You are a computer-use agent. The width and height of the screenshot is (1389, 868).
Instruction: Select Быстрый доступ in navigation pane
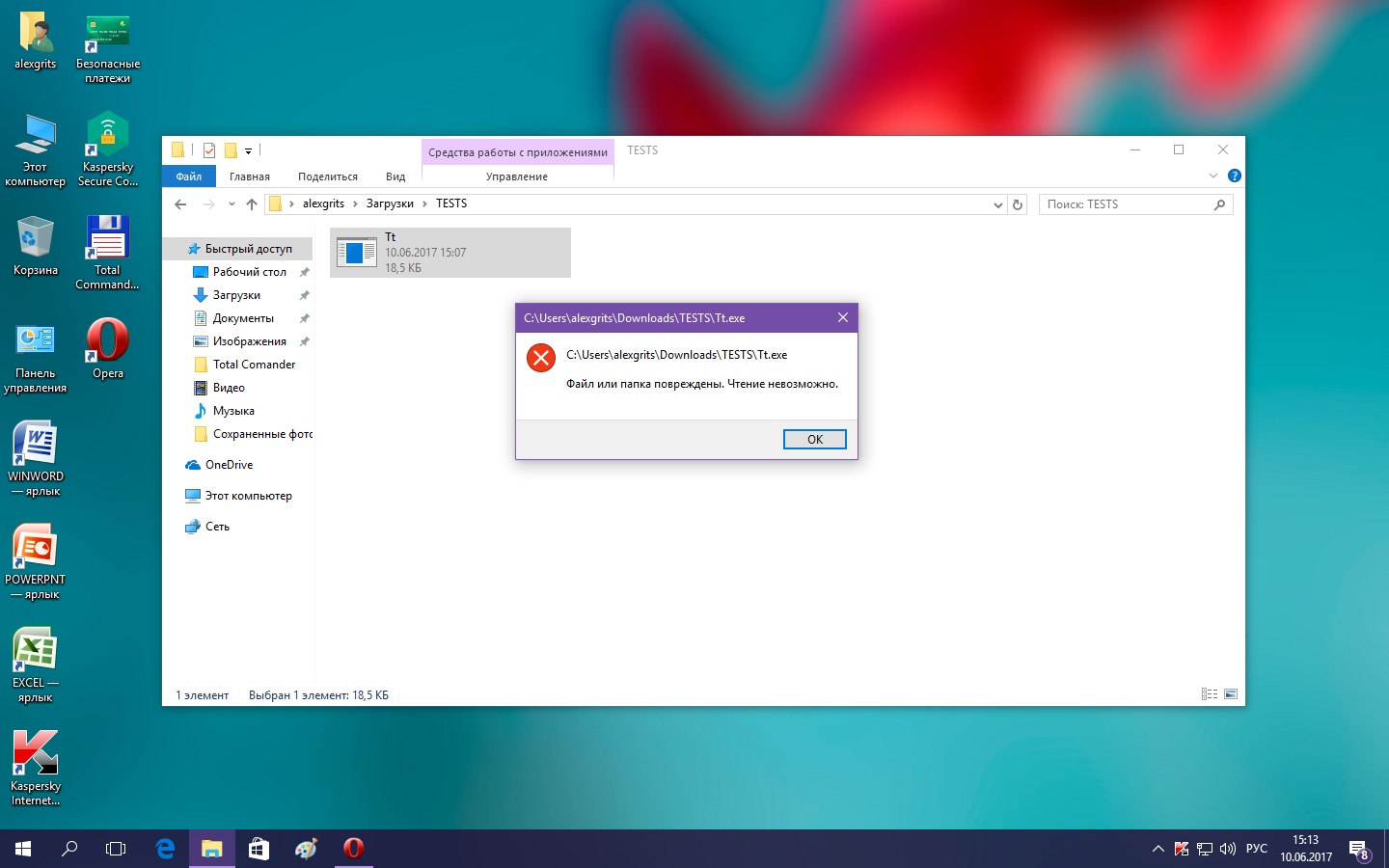pos(238,249)
